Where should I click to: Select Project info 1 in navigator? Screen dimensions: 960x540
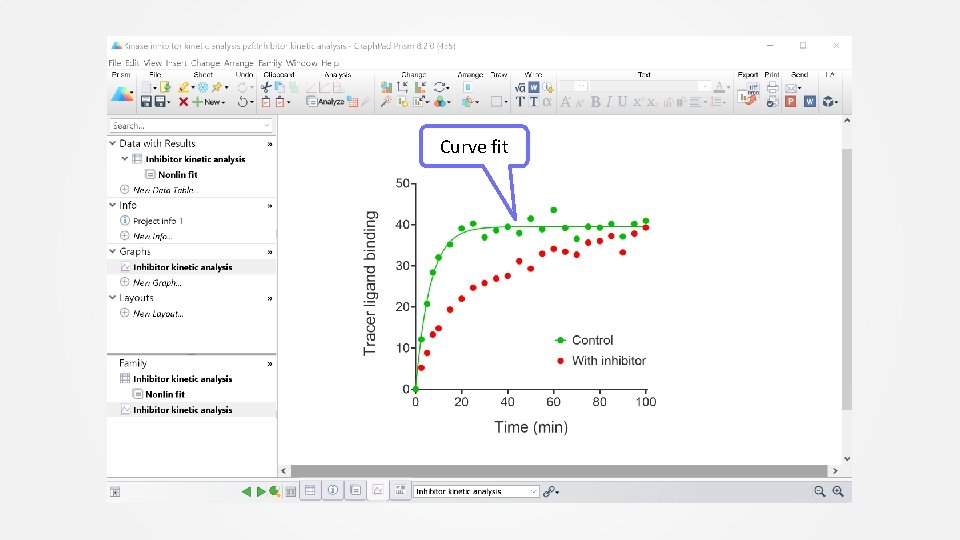point(158,220)
